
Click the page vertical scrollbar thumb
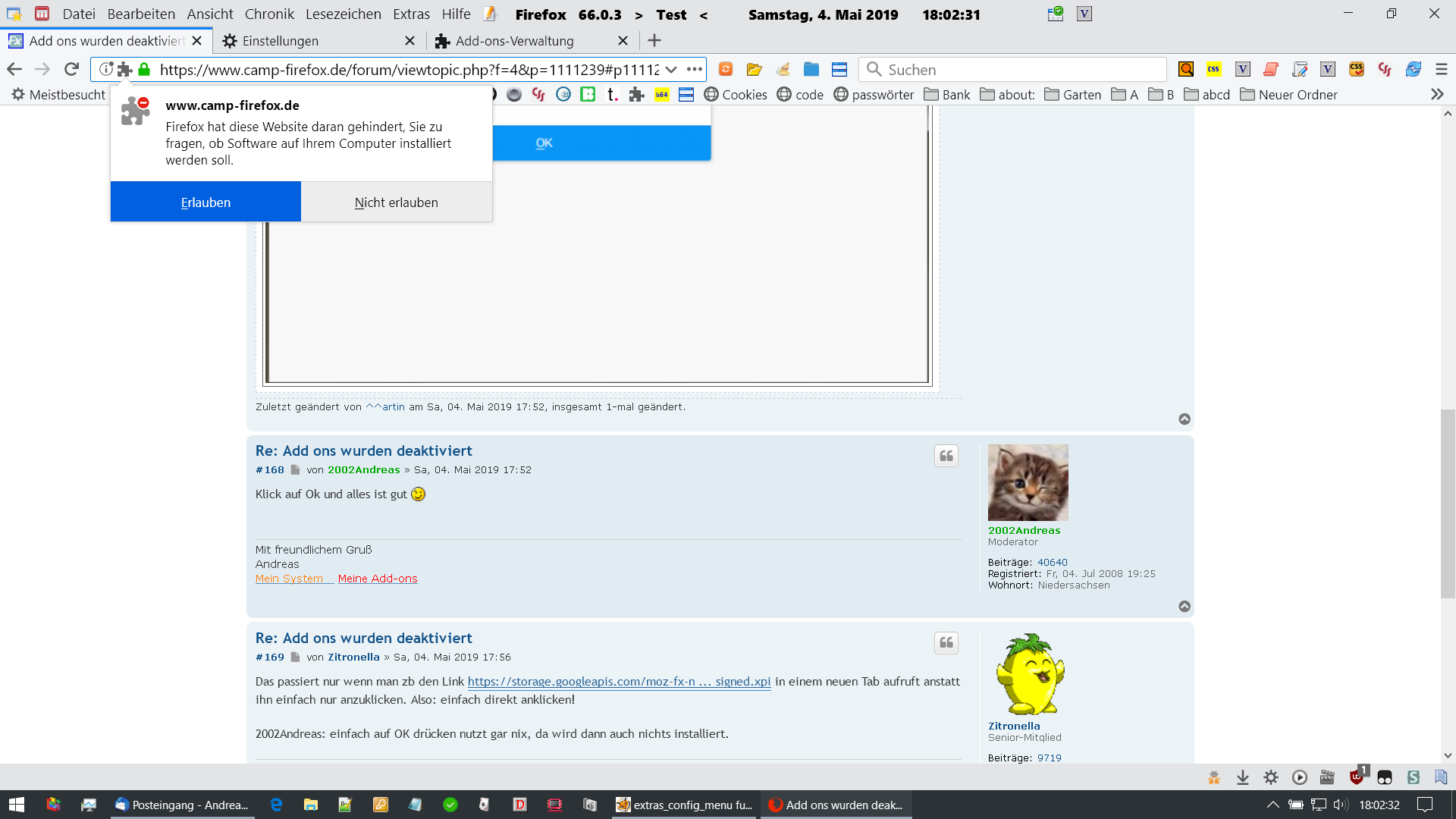point(1448,504)
